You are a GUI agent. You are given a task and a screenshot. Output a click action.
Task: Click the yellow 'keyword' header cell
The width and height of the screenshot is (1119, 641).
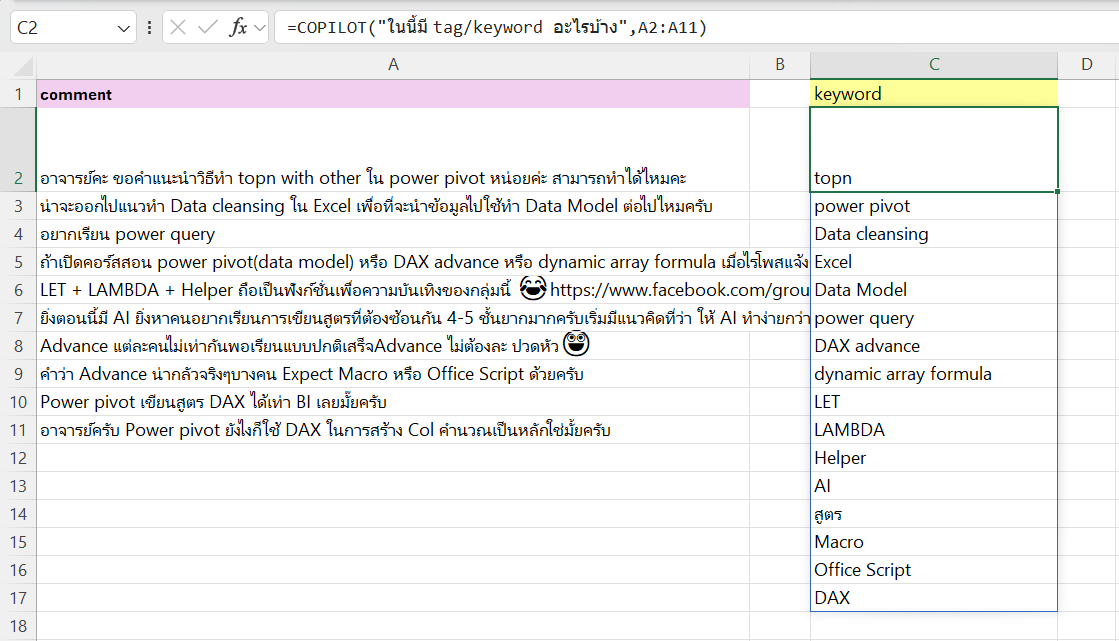933,94
